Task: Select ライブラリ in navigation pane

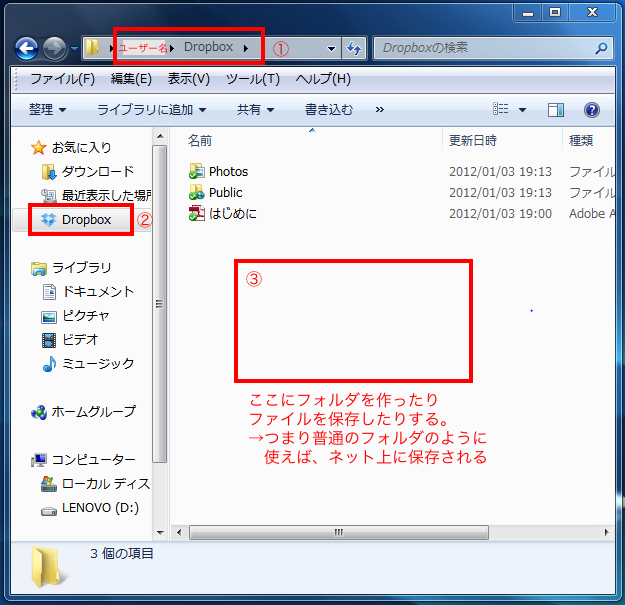Action: pyautogui.click(x=82, y=268)
